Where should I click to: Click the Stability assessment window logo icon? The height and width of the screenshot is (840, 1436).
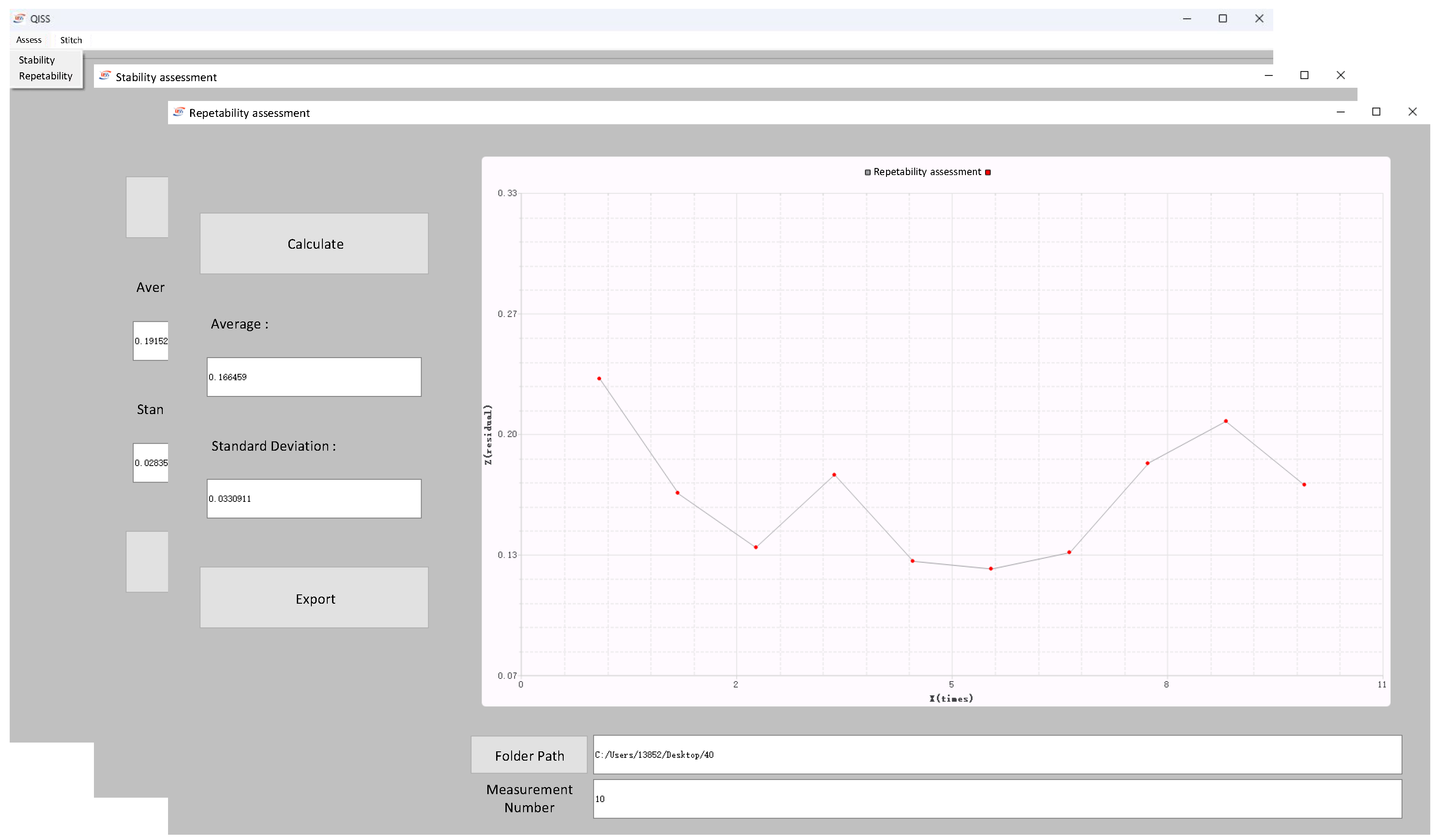[105, 76]
